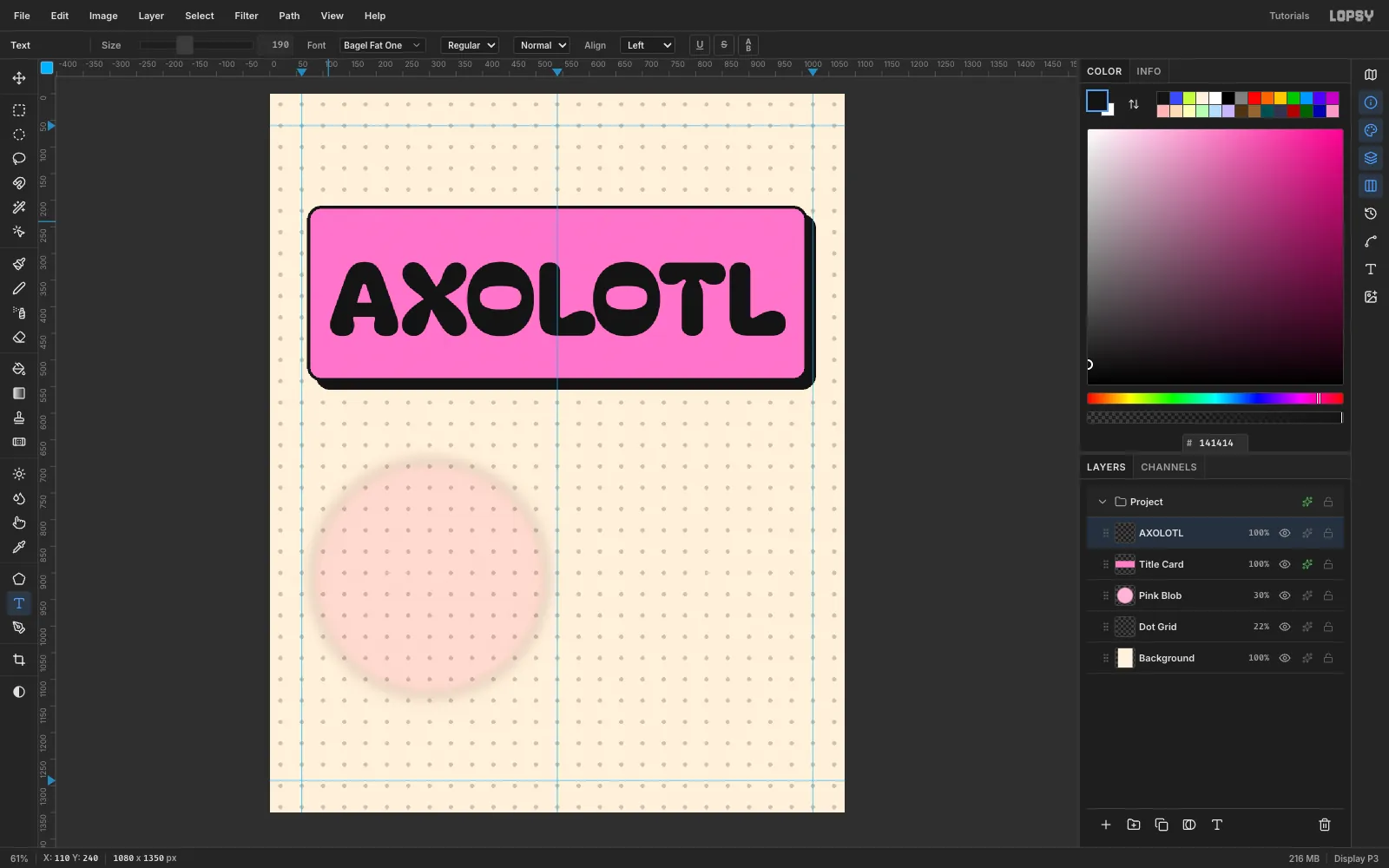Image resolution: width=1389 pixels, height=868 pixels.
Task: Select the Eraser tool
Action: (x=18, y=337)
